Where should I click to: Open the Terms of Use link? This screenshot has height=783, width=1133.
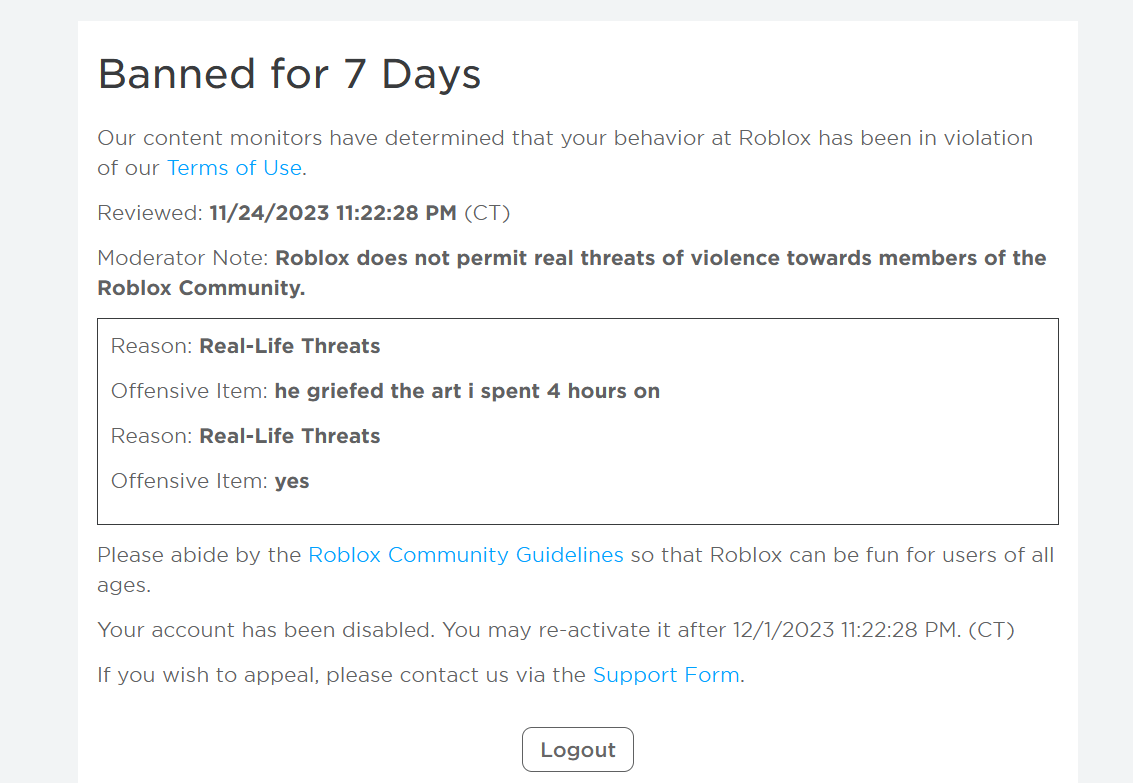[233, 168]
